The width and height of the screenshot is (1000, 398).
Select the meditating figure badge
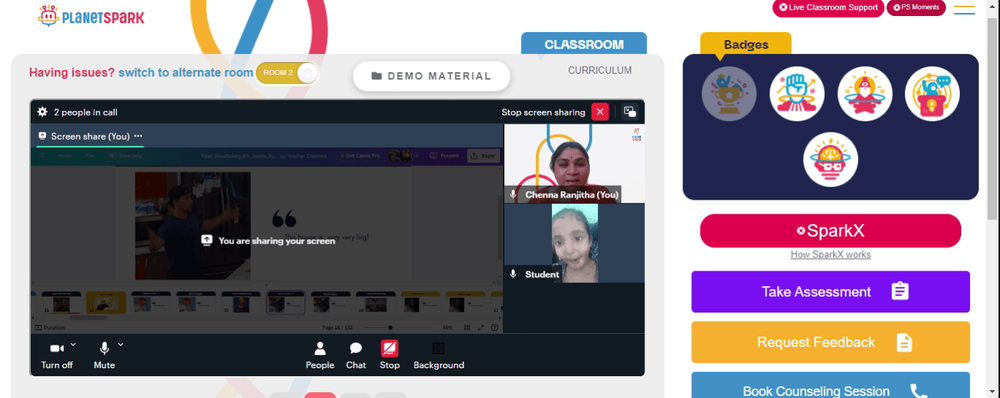pyautogui.click(x=865, y=94)
